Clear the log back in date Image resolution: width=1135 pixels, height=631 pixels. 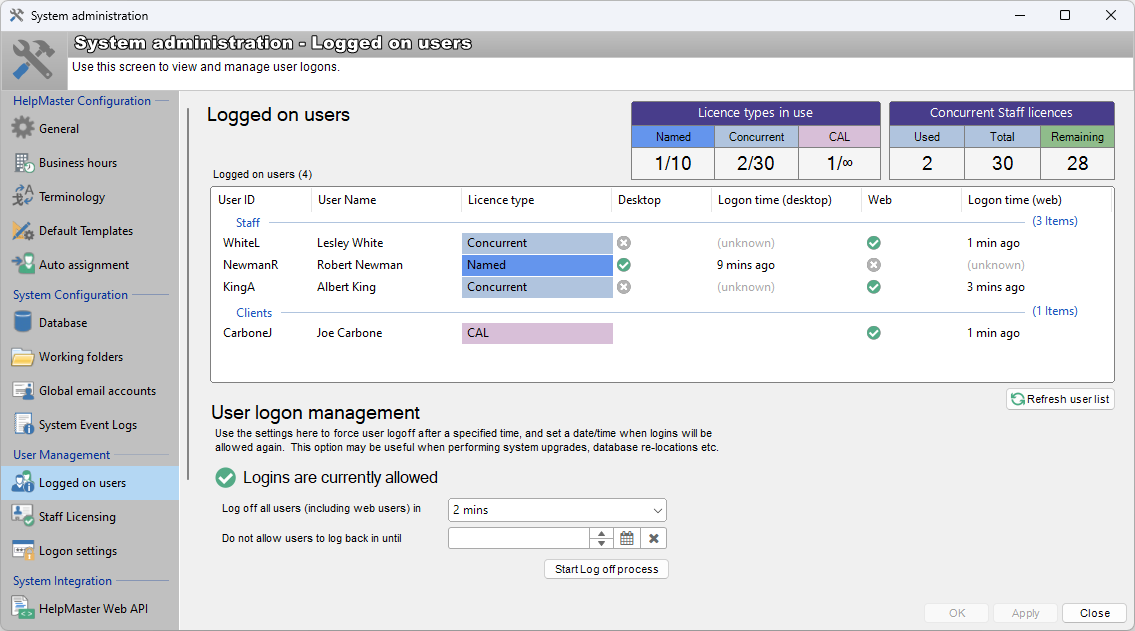[x=654, y=538]
